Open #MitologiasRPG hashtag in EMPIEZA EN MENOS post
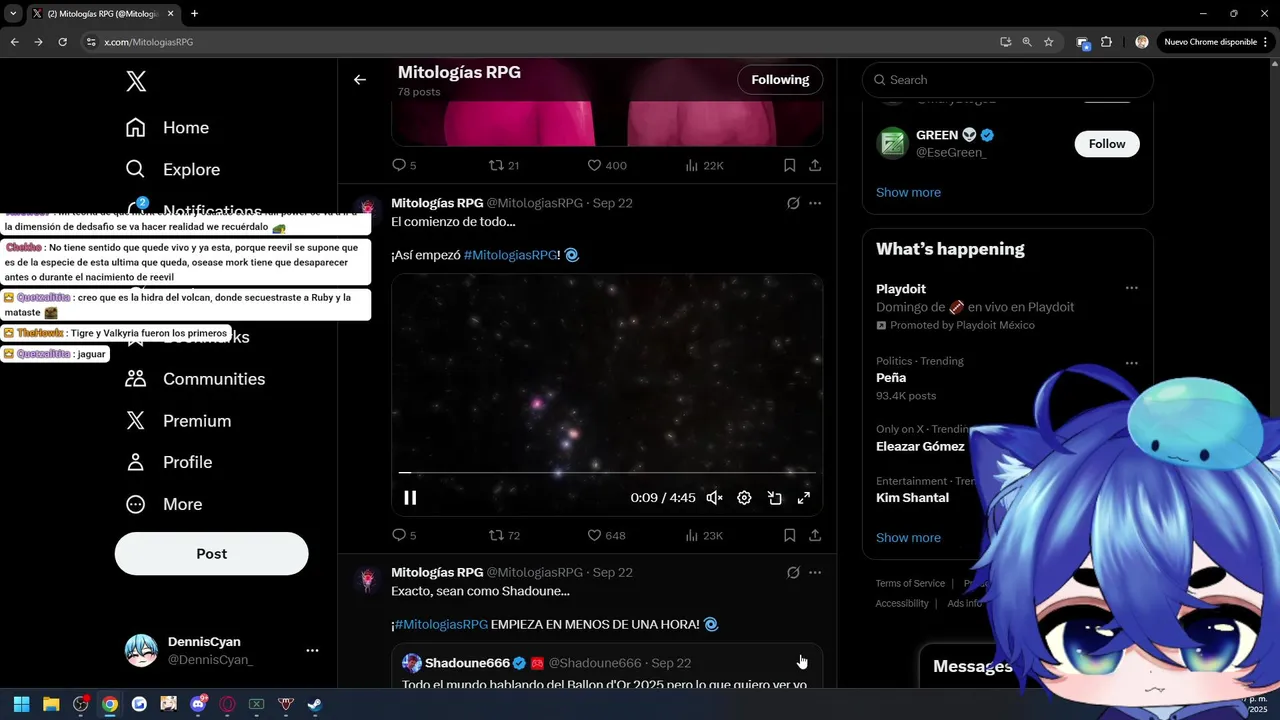 coord(441,624)
